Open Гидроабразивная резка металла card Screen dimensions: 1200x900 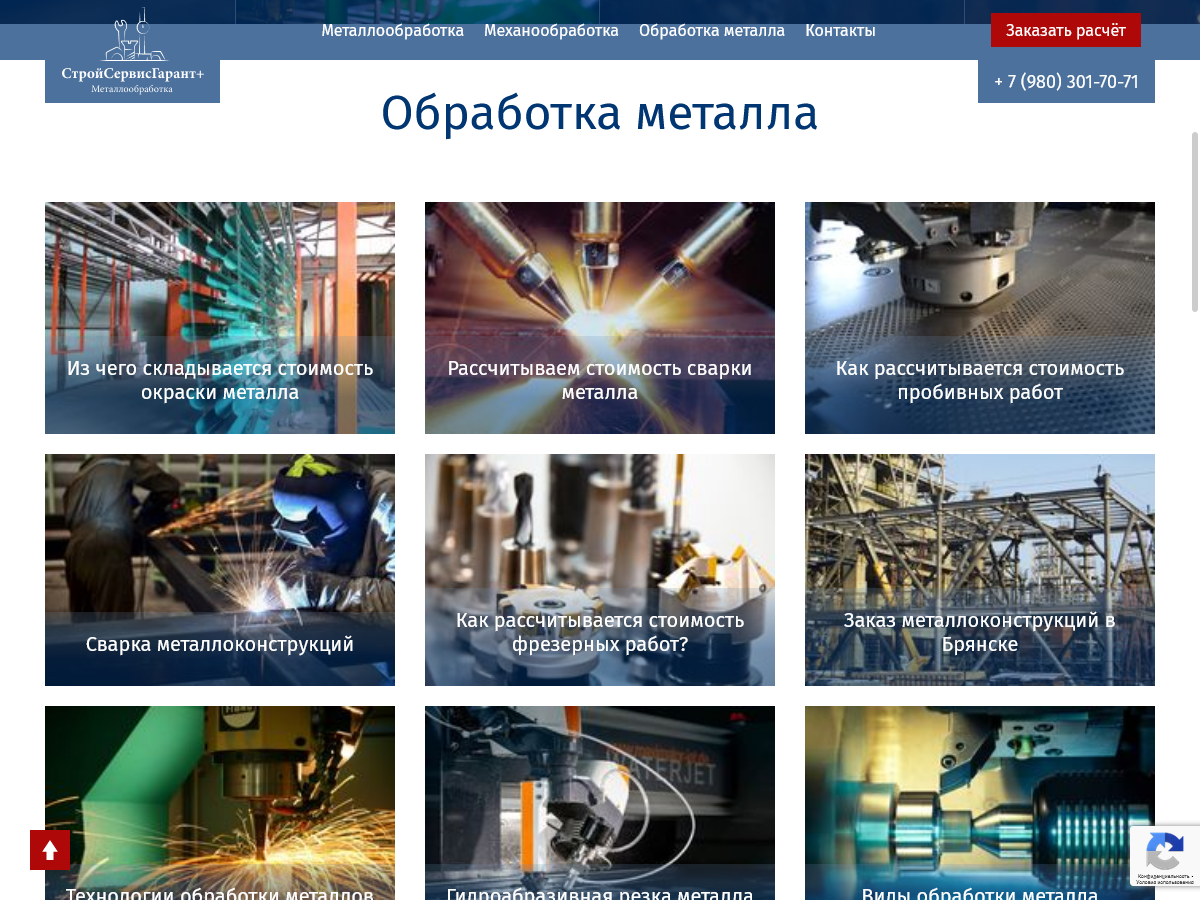click(600, 800)
